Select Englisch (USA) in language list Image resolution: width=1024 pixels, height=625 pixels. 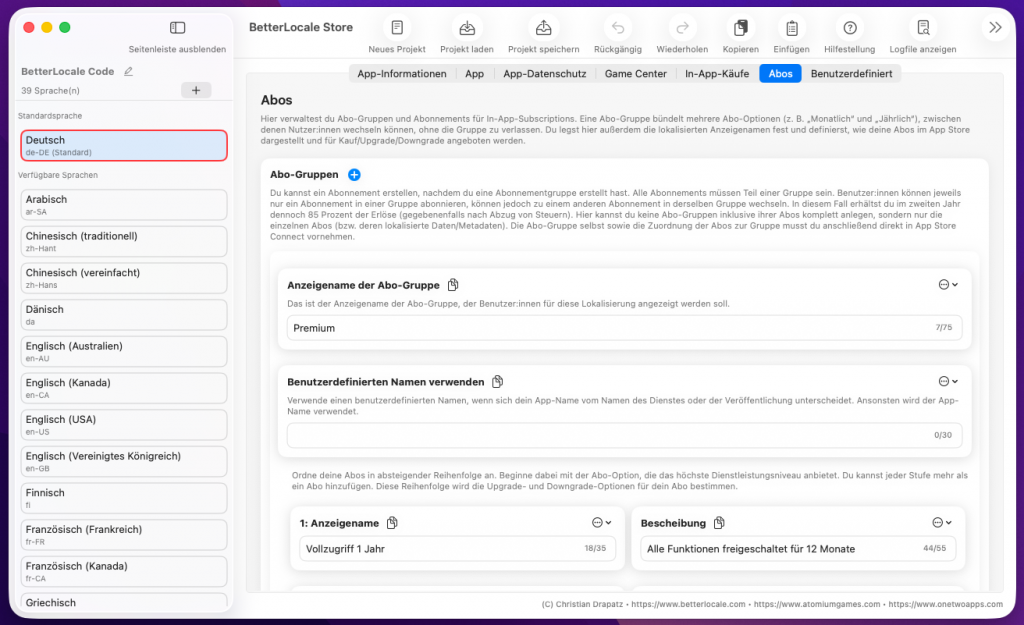124,424
